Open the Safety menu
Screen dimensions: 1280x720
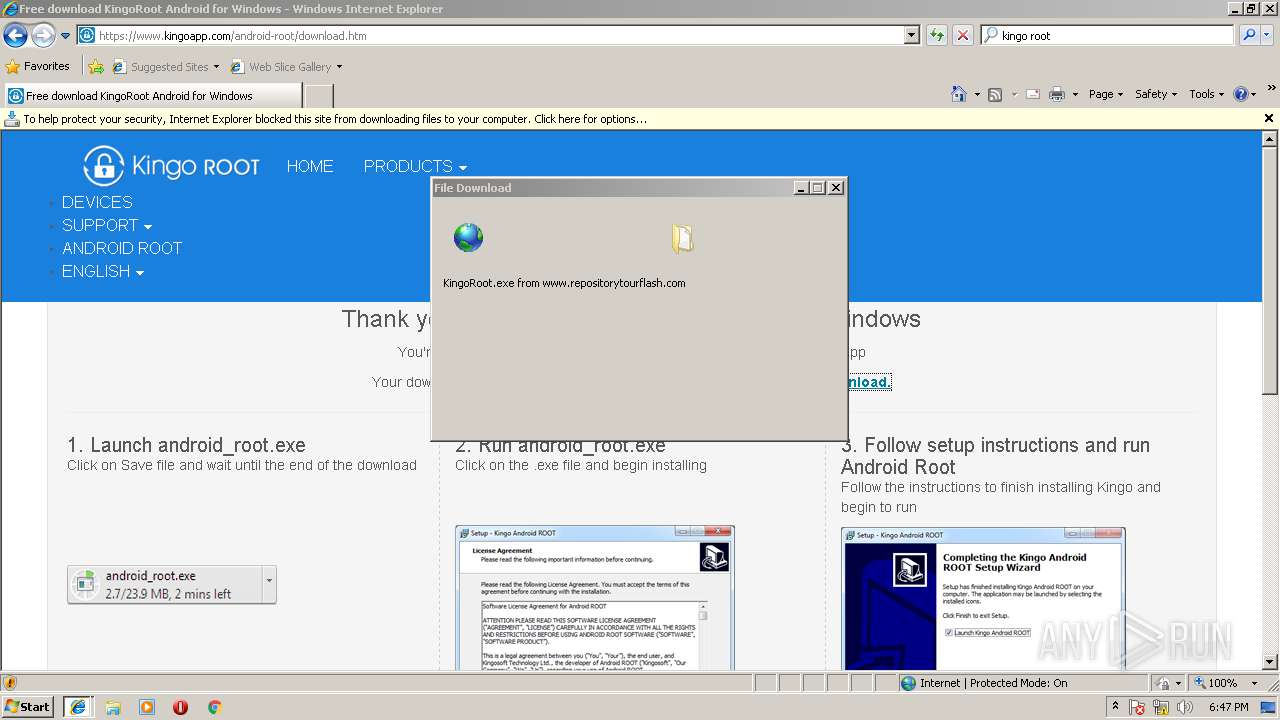pos(1156,94)
